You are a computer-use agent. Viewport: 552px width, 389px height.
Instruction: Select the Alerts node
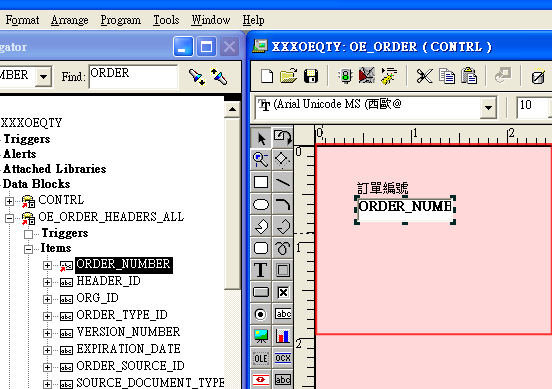point(20,154)
